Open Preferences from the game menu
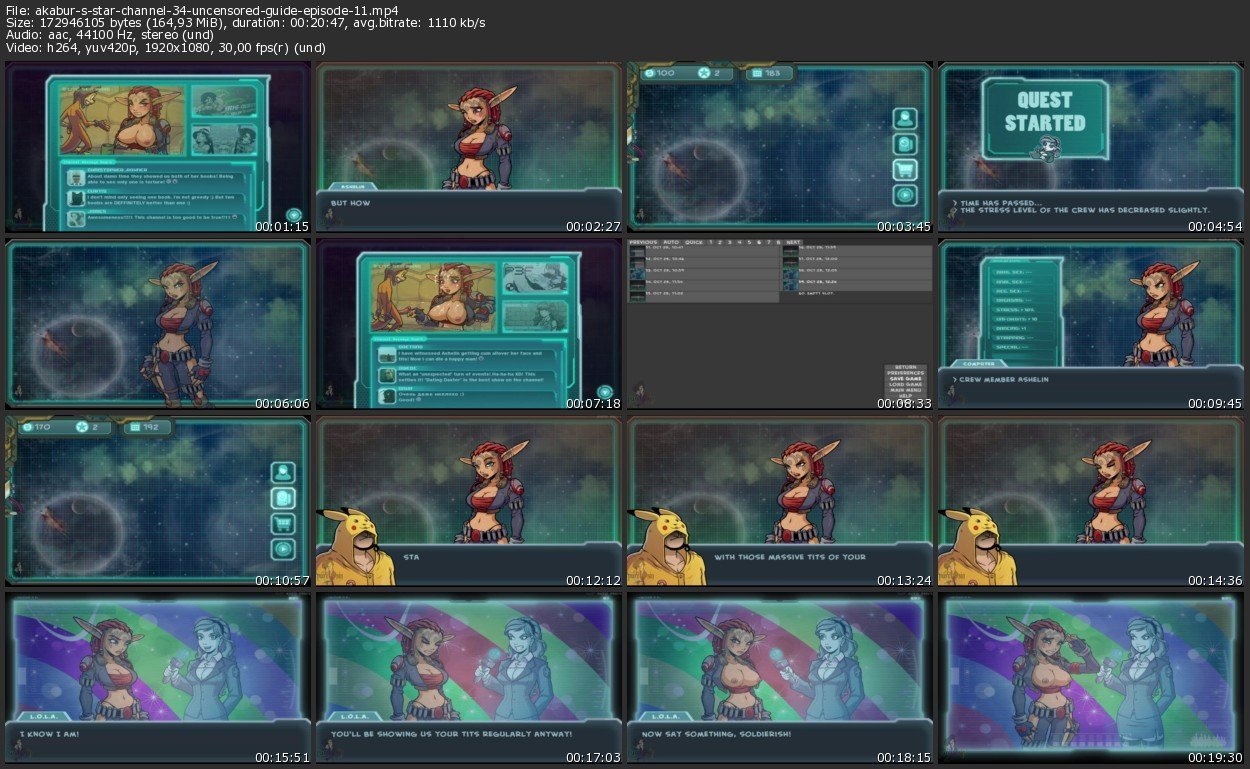 [x=907, y=372]
